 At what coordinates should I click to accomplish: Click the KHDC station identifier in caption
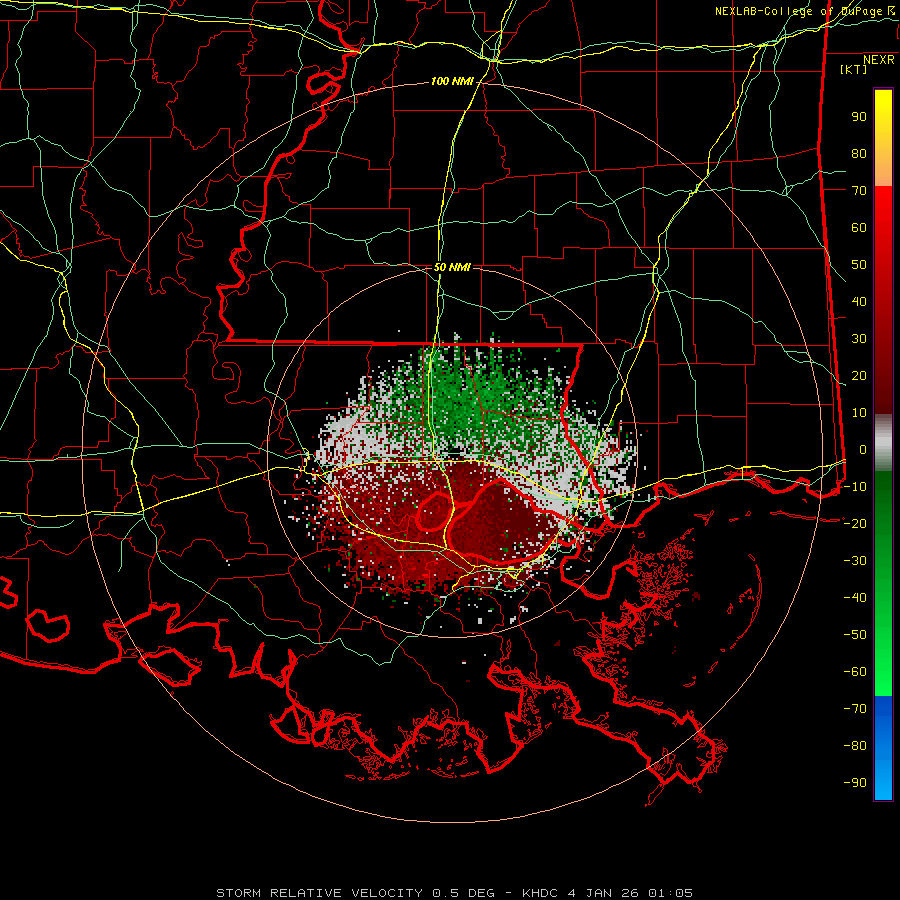540,893
